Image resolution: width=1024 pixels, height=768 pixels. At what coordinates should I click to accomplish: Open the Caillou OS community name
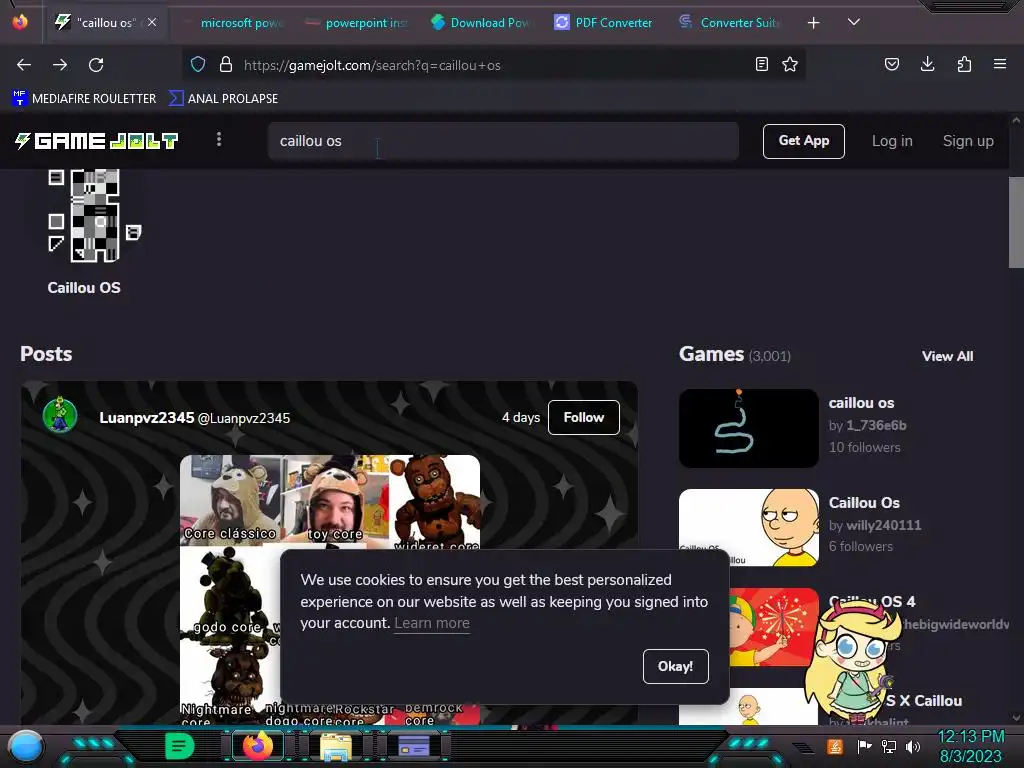[84, 288]
